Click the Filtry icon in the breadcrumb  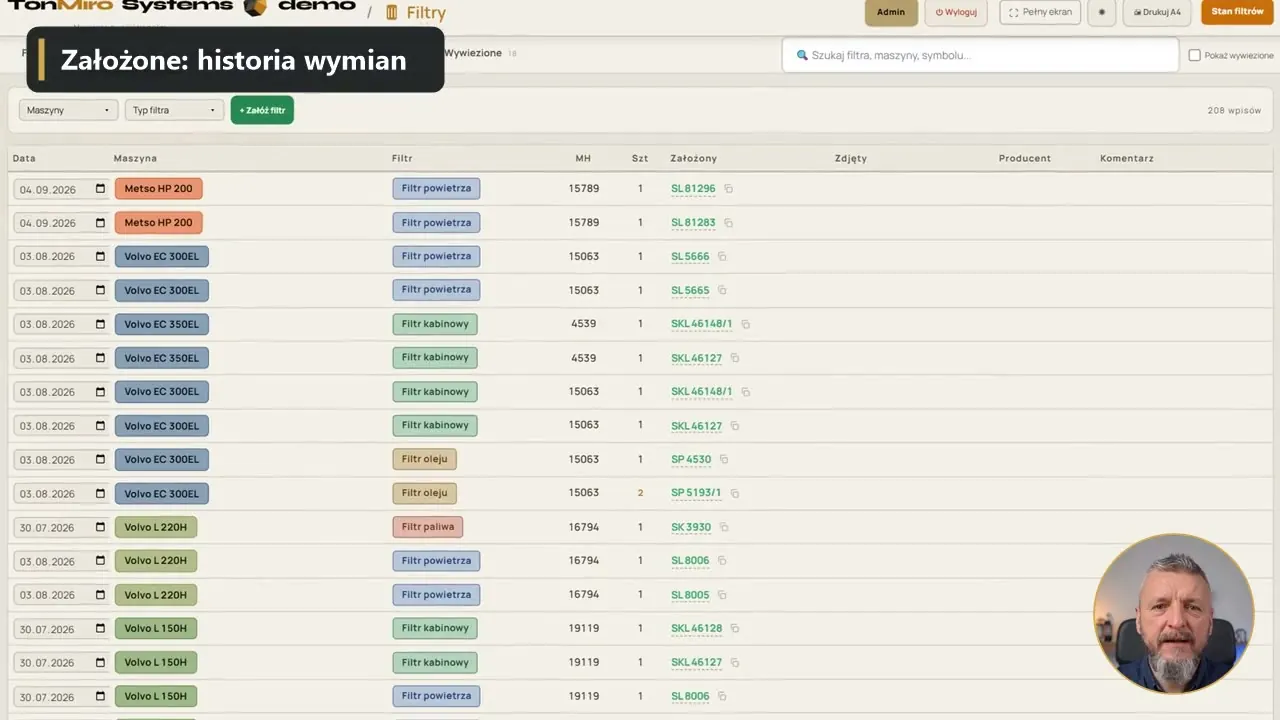(391, 13)
